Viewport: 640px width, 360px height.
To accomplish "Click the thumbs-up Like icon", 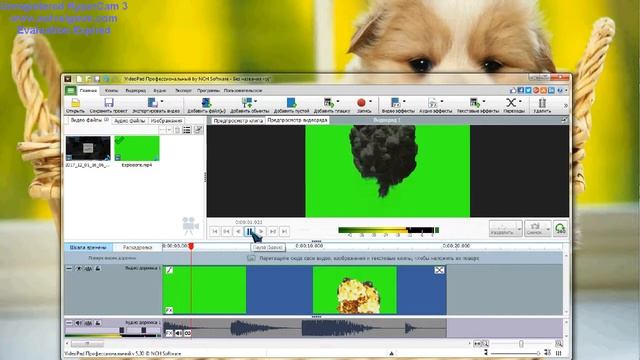I will point(513,90).
